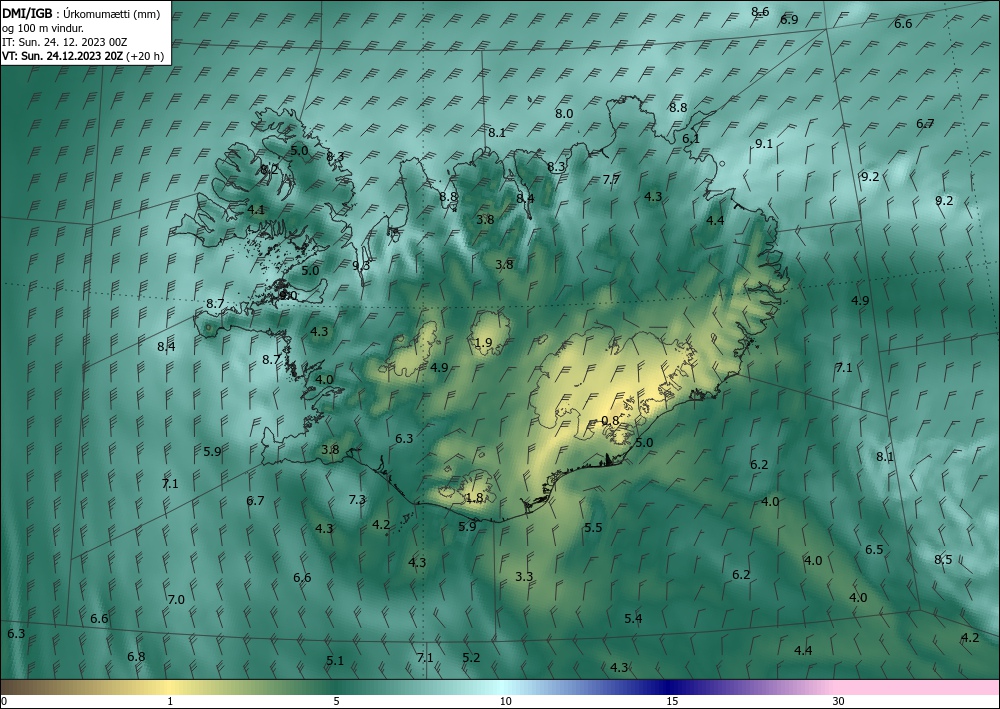Screen dimensions: 1000x709
Task: Click the map value 4.1
Action: click(x=256, y=209)
